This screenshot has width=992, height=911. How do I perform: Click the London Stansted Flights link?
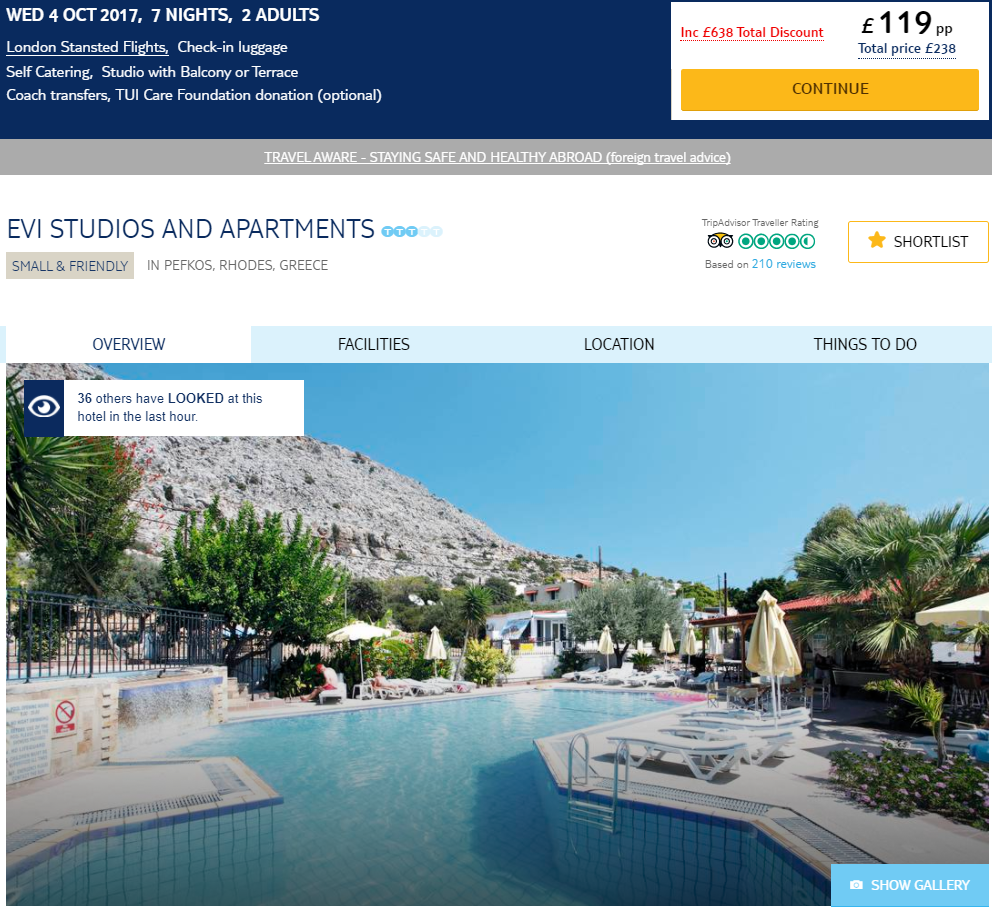[x=87, y=47]
